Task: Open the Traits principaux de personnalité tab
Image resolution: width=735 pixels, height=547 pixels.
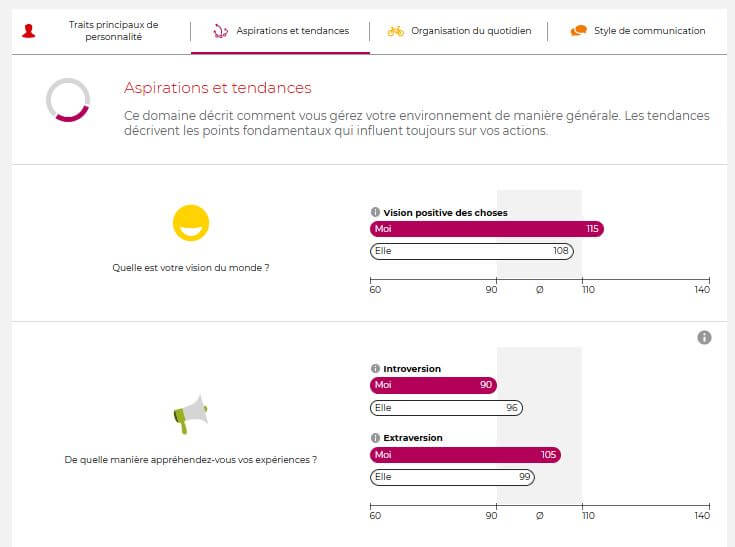Action: click(113, 31)
